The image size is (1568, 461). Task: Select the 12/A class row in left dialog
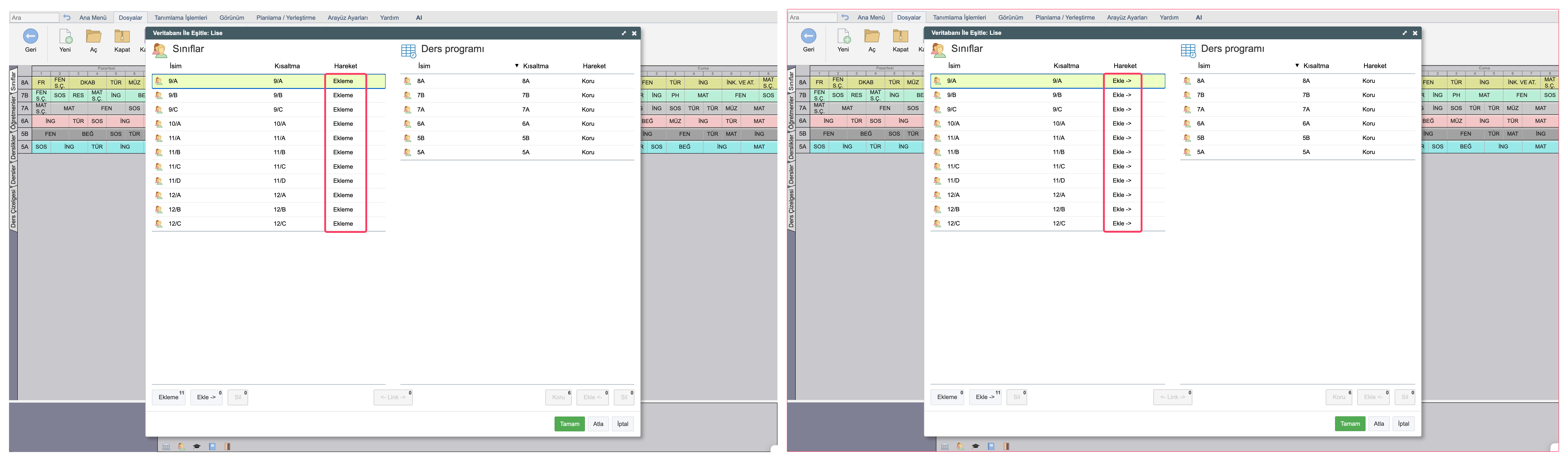tap(269, 195)
